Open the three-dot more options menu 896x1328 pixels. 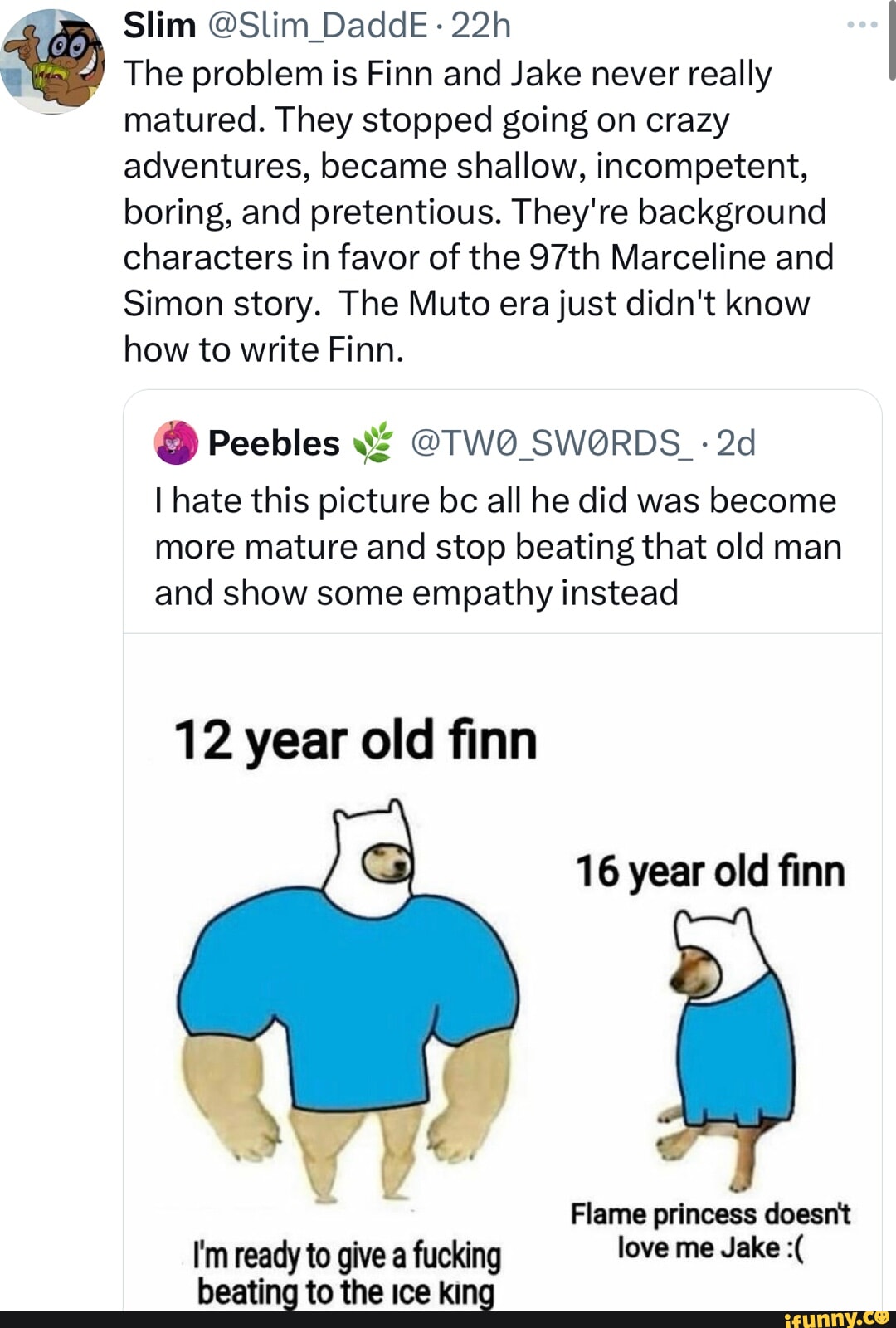862,26
